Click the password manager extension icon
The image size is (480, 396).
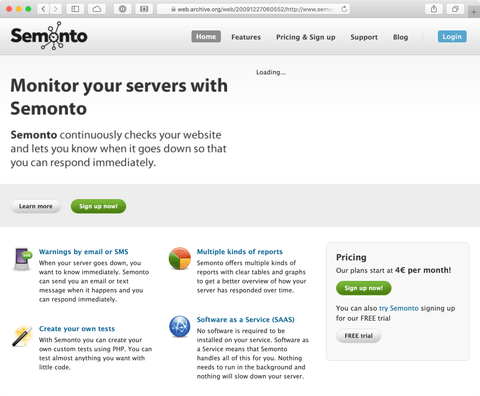[x=123, y=9]
